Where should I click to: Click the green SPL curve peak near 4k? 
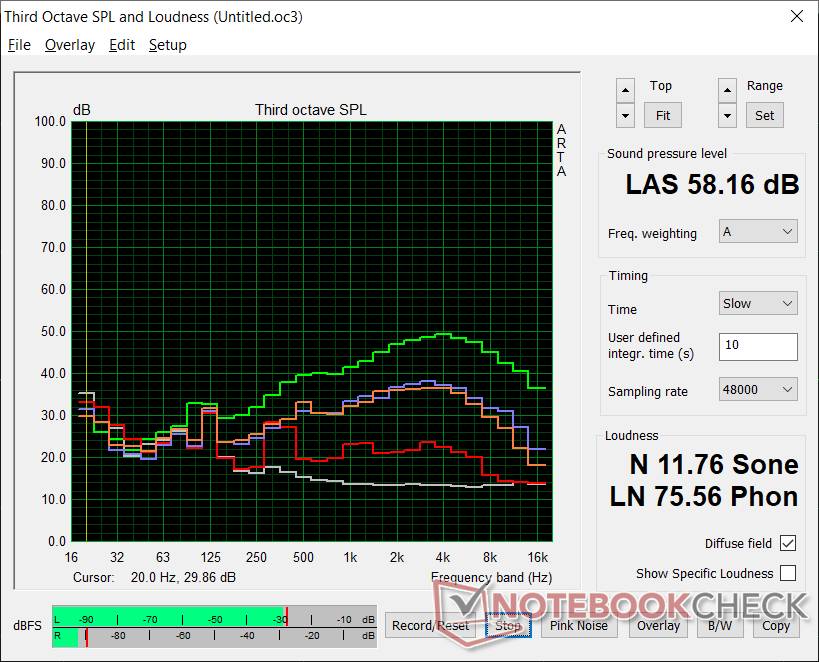(443, 333)
